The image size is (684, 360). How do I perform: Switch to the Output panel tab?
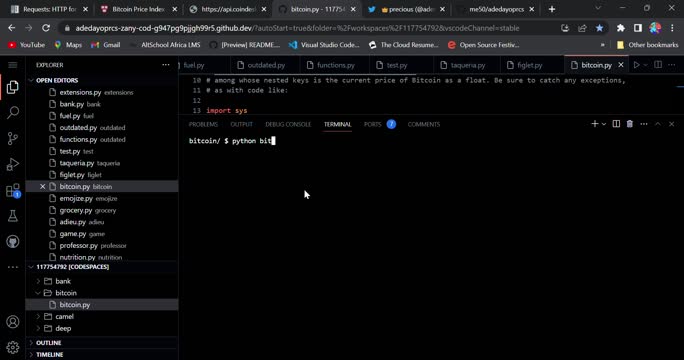tap(241, 124)
